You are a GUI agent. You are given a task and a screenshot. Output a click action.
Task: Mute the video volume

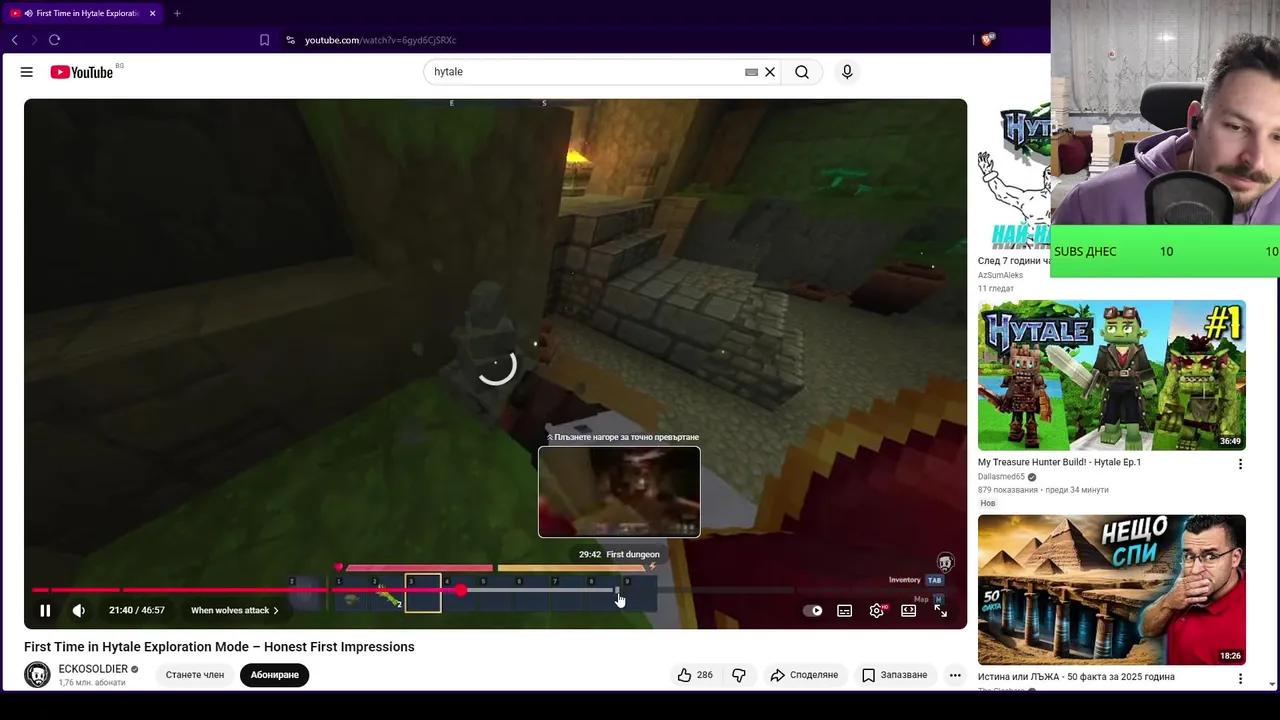[79, 610]
